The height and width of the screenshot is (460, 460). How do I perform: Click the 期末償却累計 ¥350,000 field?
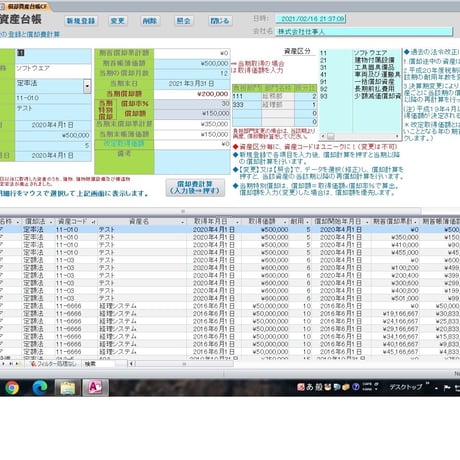pyautogui.click(x=192, y=124)
